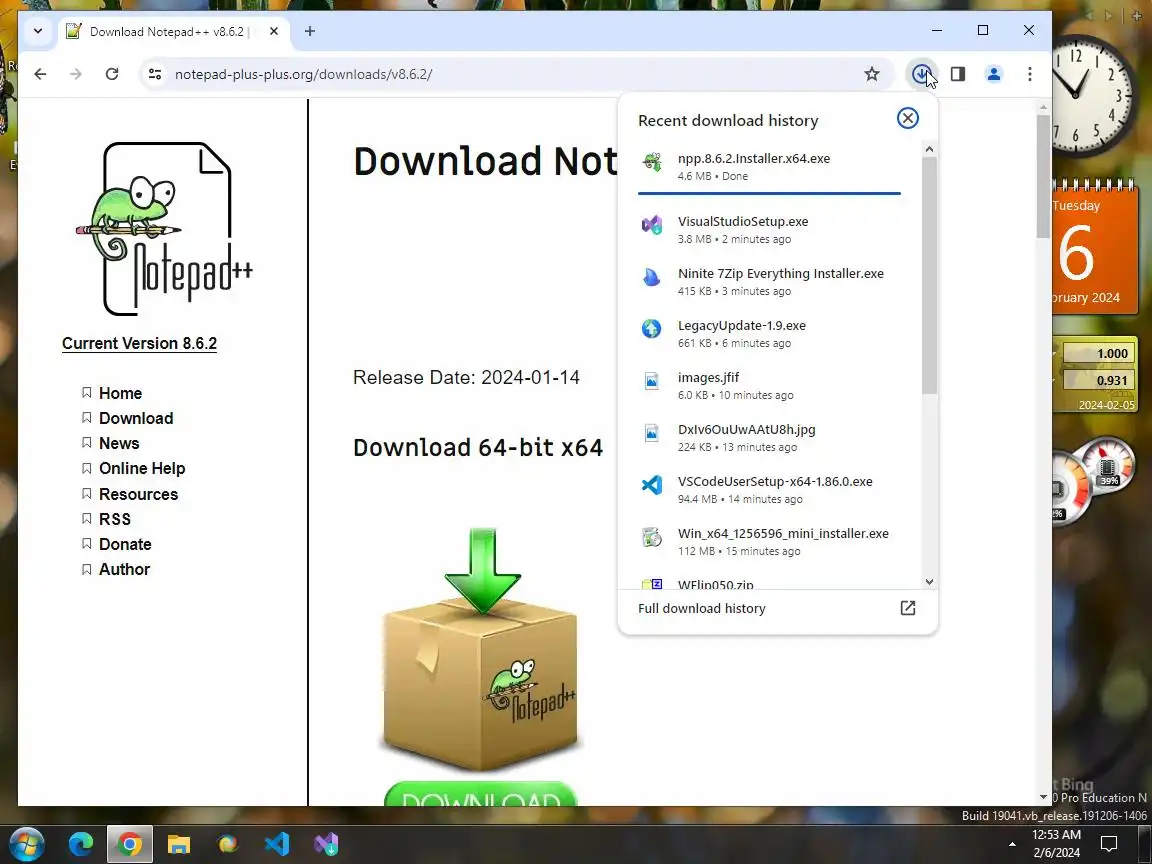Open a new tab with plus button
The width and height of the screenshot is (1152, 864).
point(310,31)
